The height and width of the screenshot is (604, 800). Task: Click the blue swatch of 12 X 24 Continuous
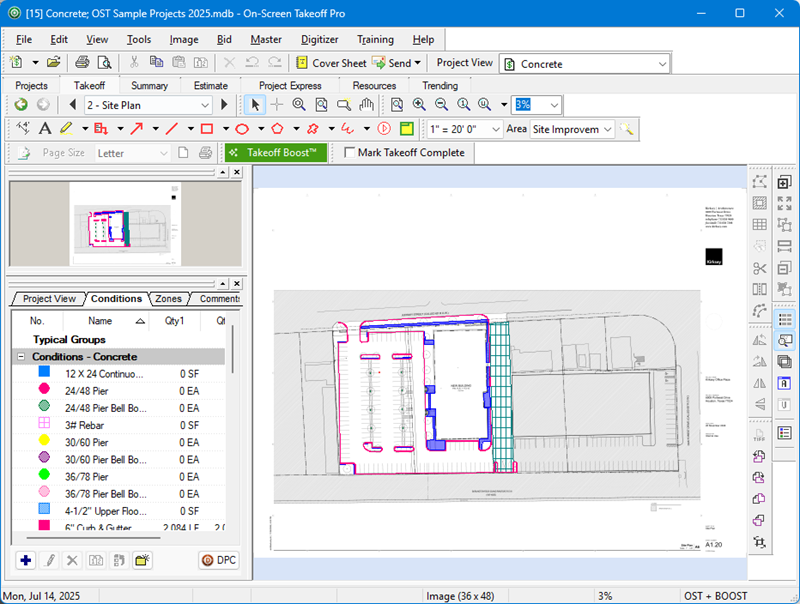[44, 371]
